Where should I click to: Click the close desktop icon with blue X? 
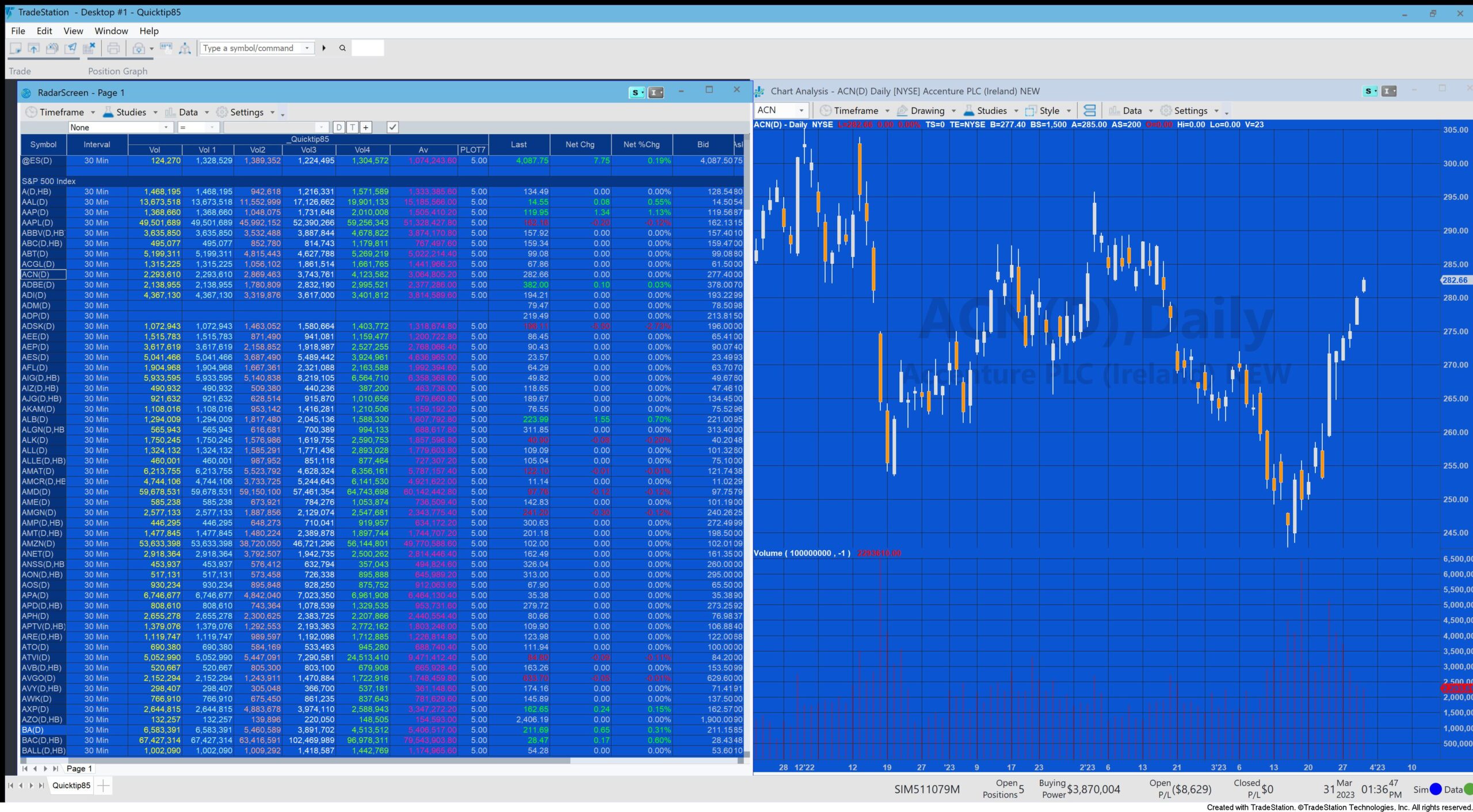(x=89, y=48)
